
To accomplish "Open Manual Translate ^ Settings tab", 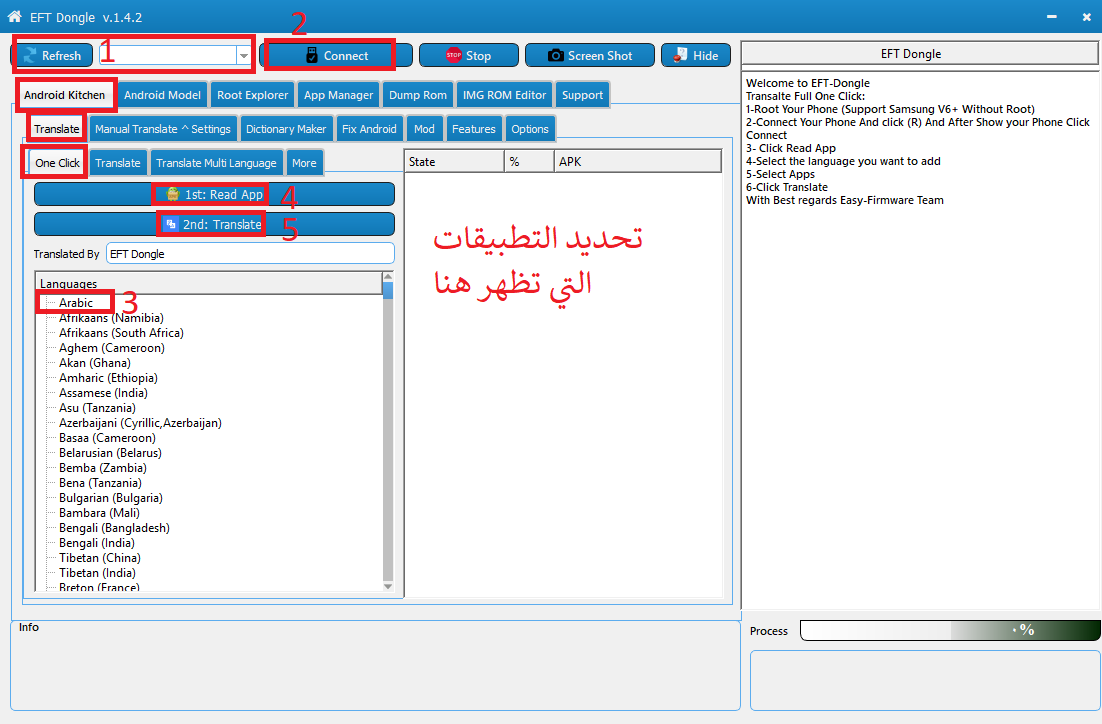I will (x=162, y=129).
